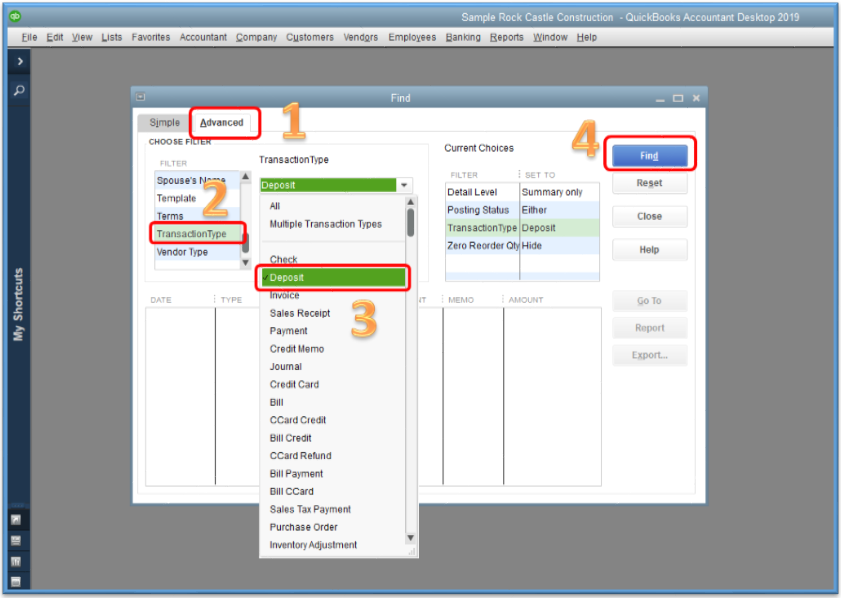Viewport: 841px width, 598px height.
Task: Expand the My Shortcuts sidebar arrow
Action: point(20,61)
